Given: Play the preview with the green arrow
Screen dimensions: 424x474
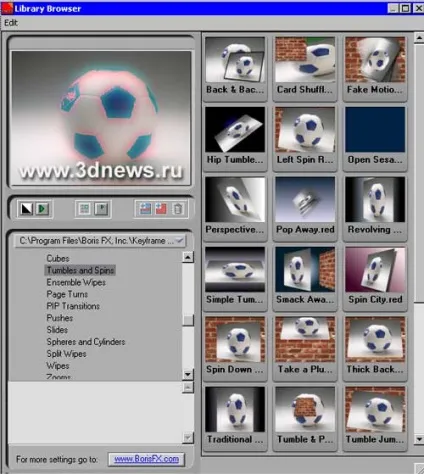Looking at the screenshot, I should click(42, 209).
